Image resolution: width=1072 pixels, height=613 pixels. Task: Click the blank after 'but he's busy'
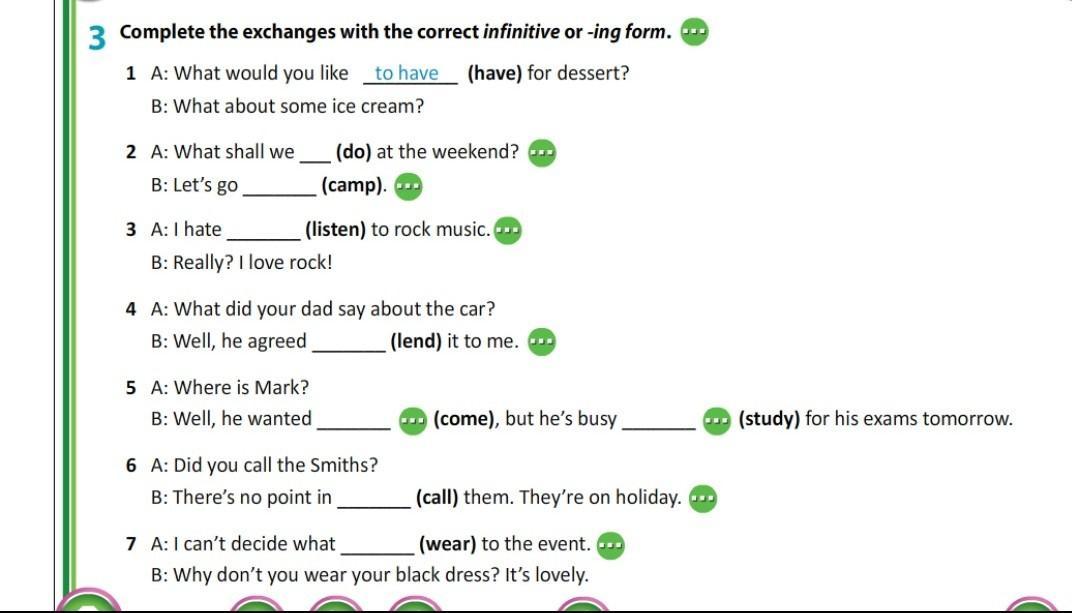point(658,421)
